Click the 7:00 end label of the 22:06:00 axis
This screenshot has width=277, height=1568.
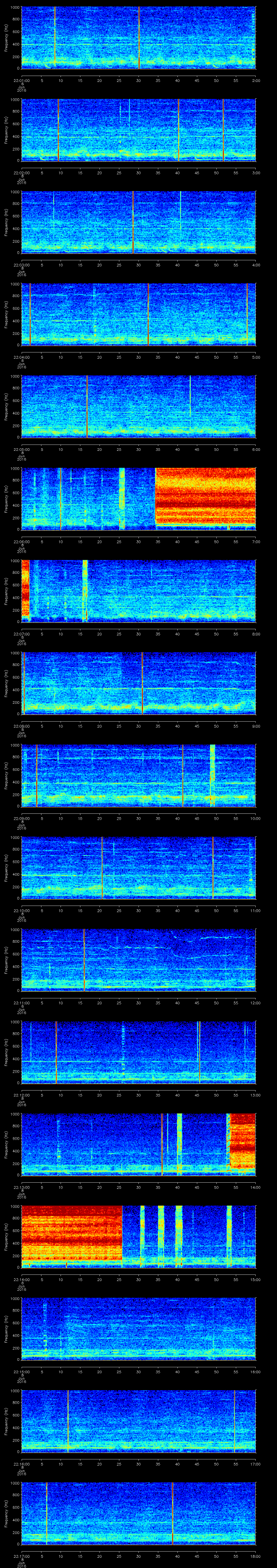click(x=256, y=541)
